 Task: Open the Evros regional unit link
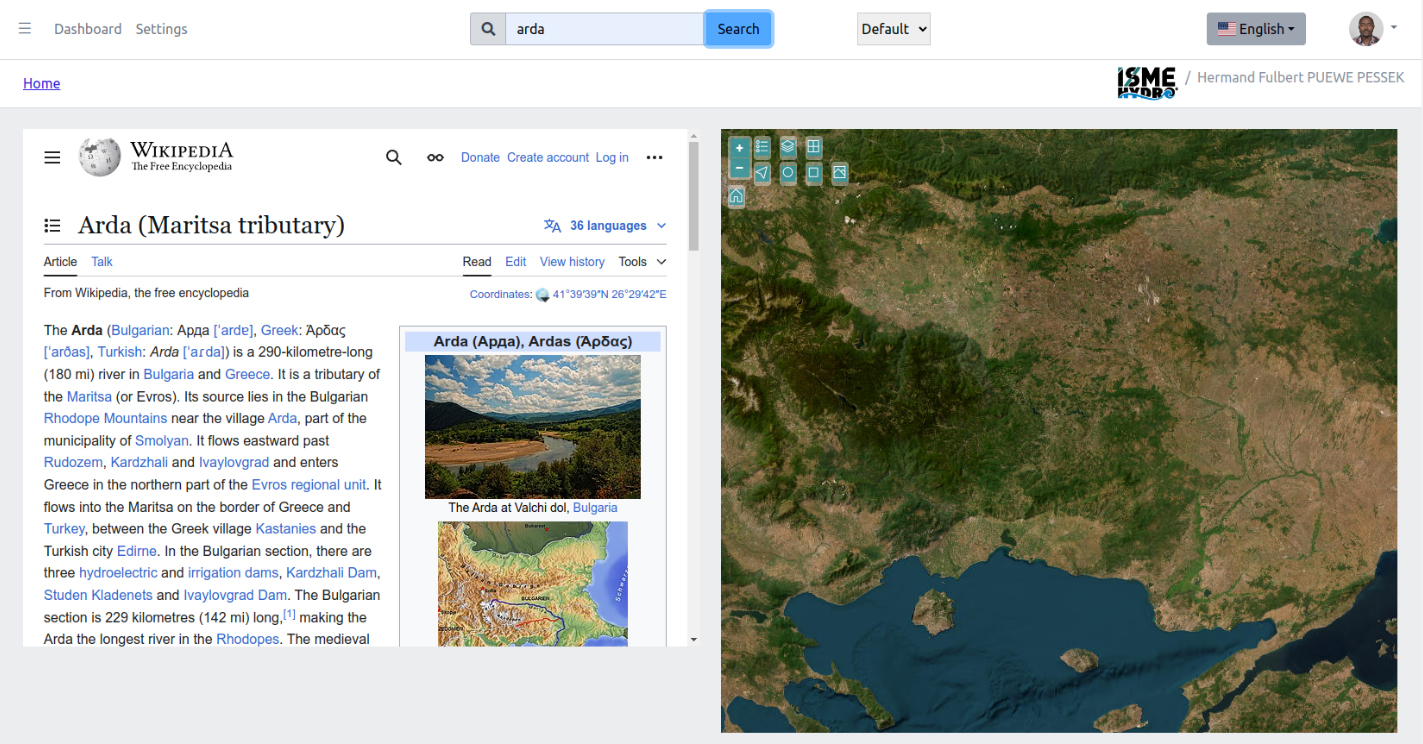pos(309,485)
